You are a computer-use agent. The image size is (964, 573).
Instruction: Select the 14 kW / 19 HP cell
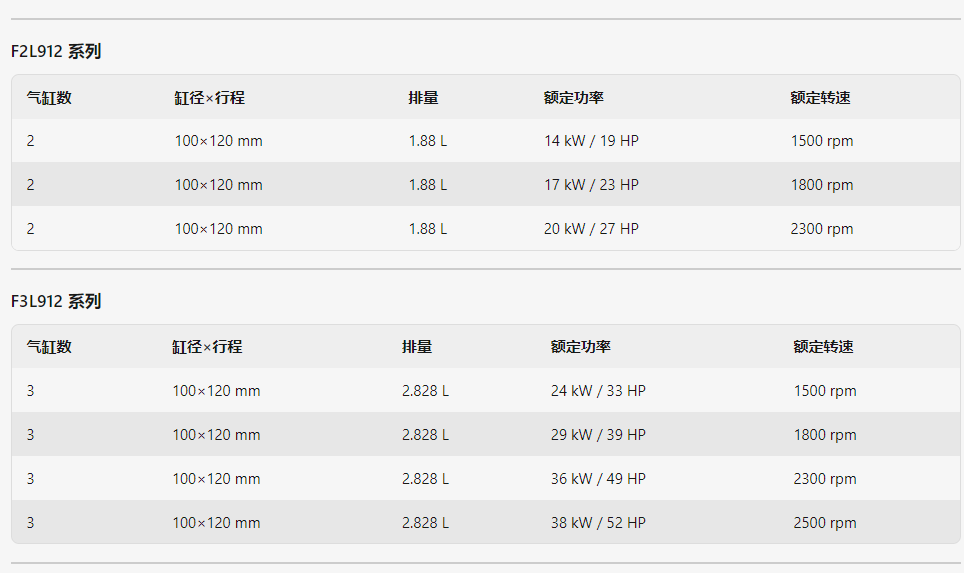tap(591, 141)
